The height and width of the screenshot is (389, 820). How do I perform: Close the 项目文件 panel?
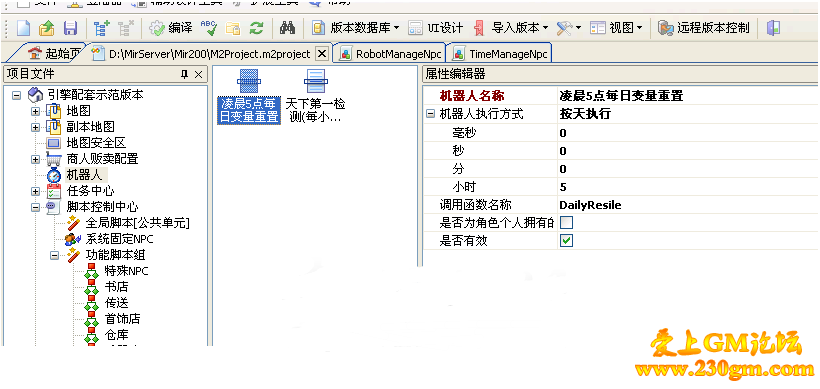point(198,75)
